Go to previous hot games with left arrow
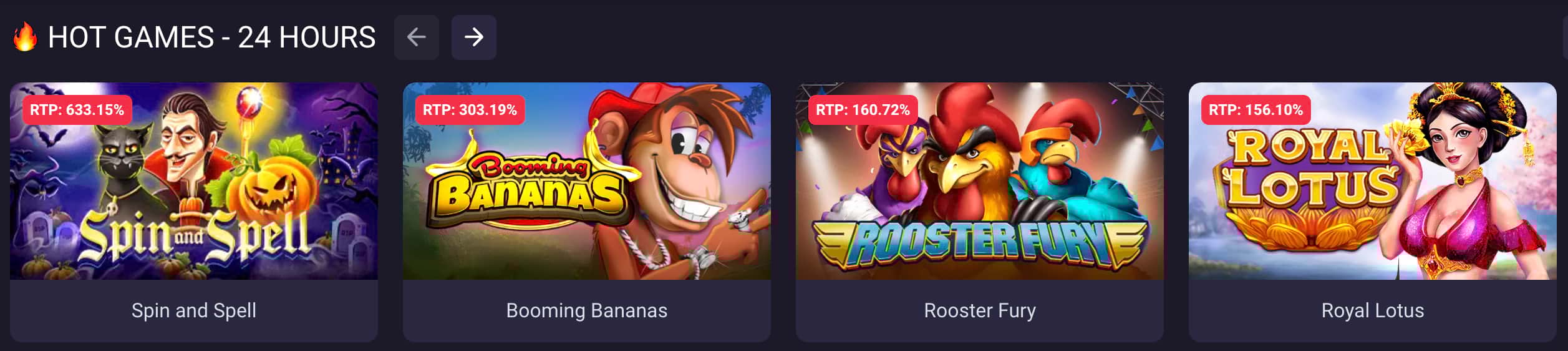Screen dimensions: 1568x351 (416, 37)
